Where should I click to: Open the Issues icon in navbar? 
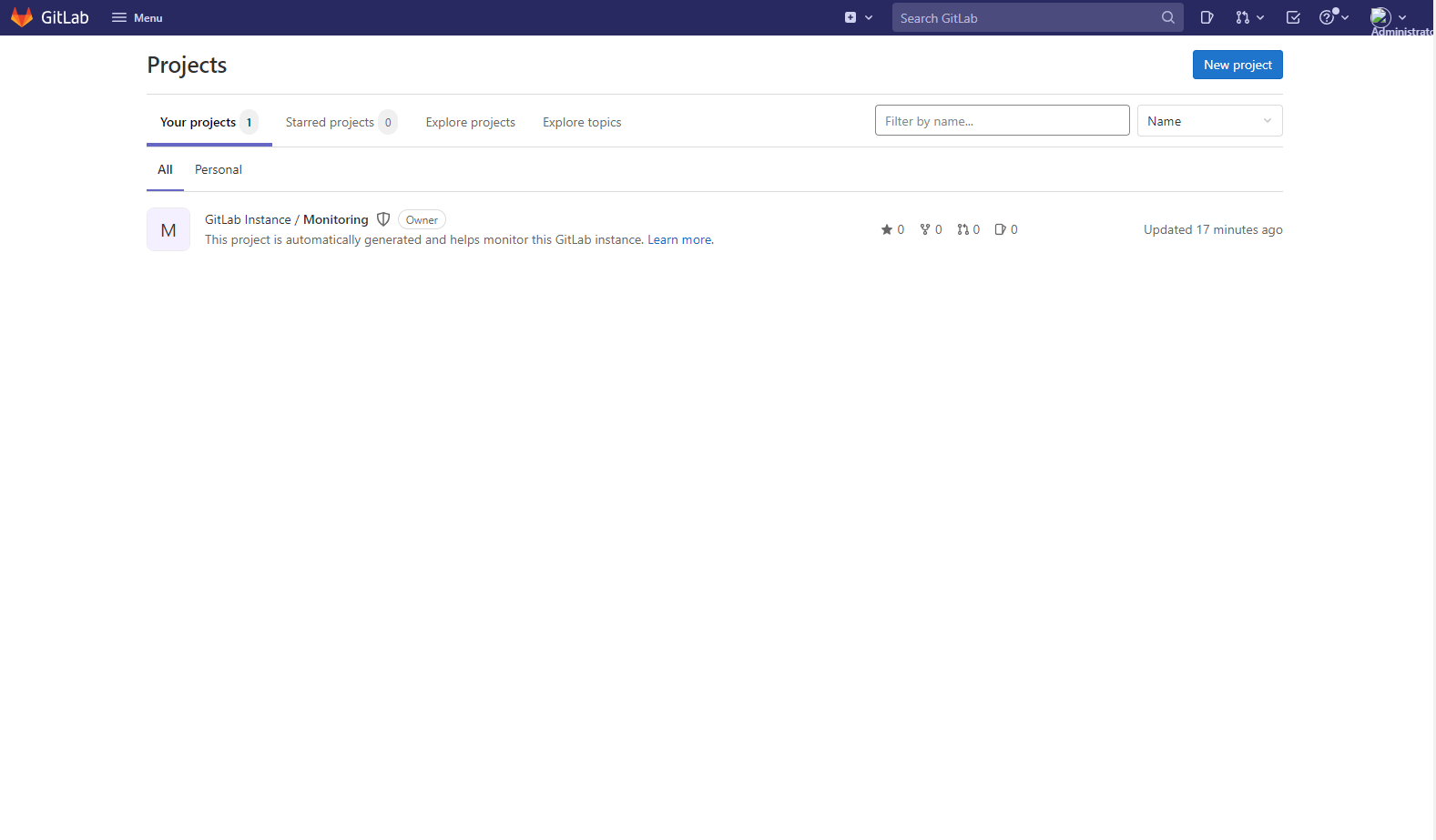pos(1207,17)
